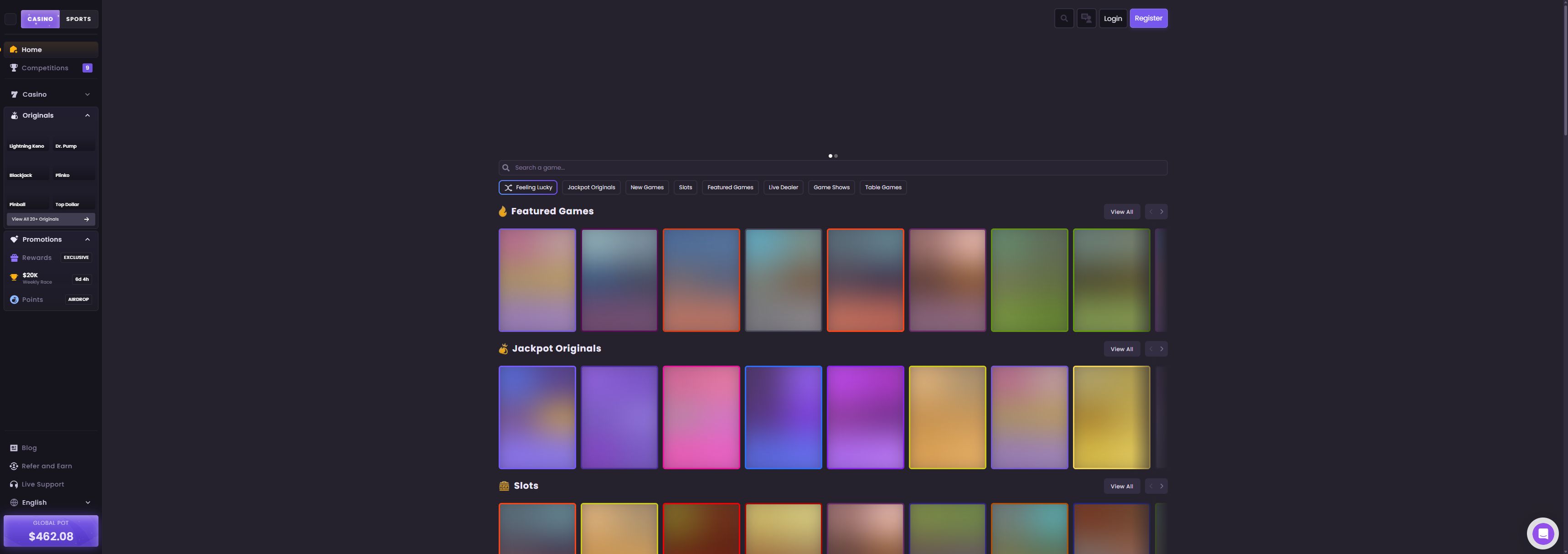Click the Points airdrop coin icon
Image resolution: width=1568 pixels, height=554 pixels.
14,300
